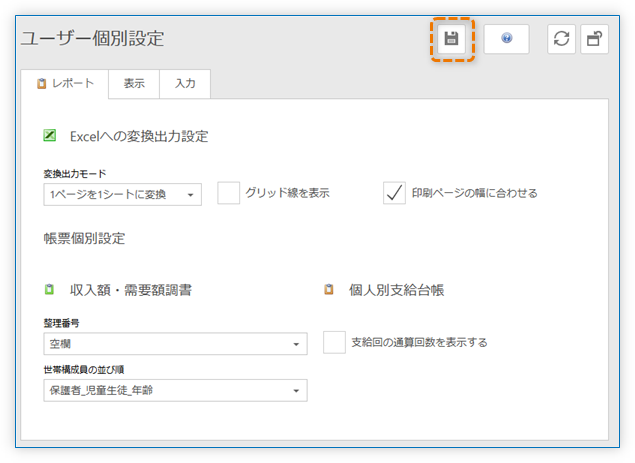
Task: Open the 世帯構成員の並び順 dropdown
Action: (x=175, y=390)
